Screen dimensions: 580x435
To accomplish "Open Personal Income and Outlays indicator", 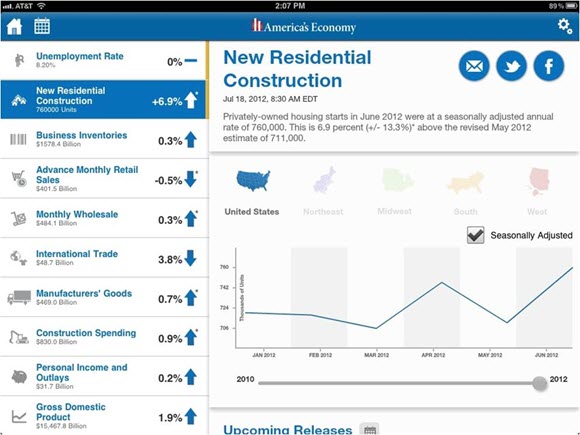I will click(104, 377).
